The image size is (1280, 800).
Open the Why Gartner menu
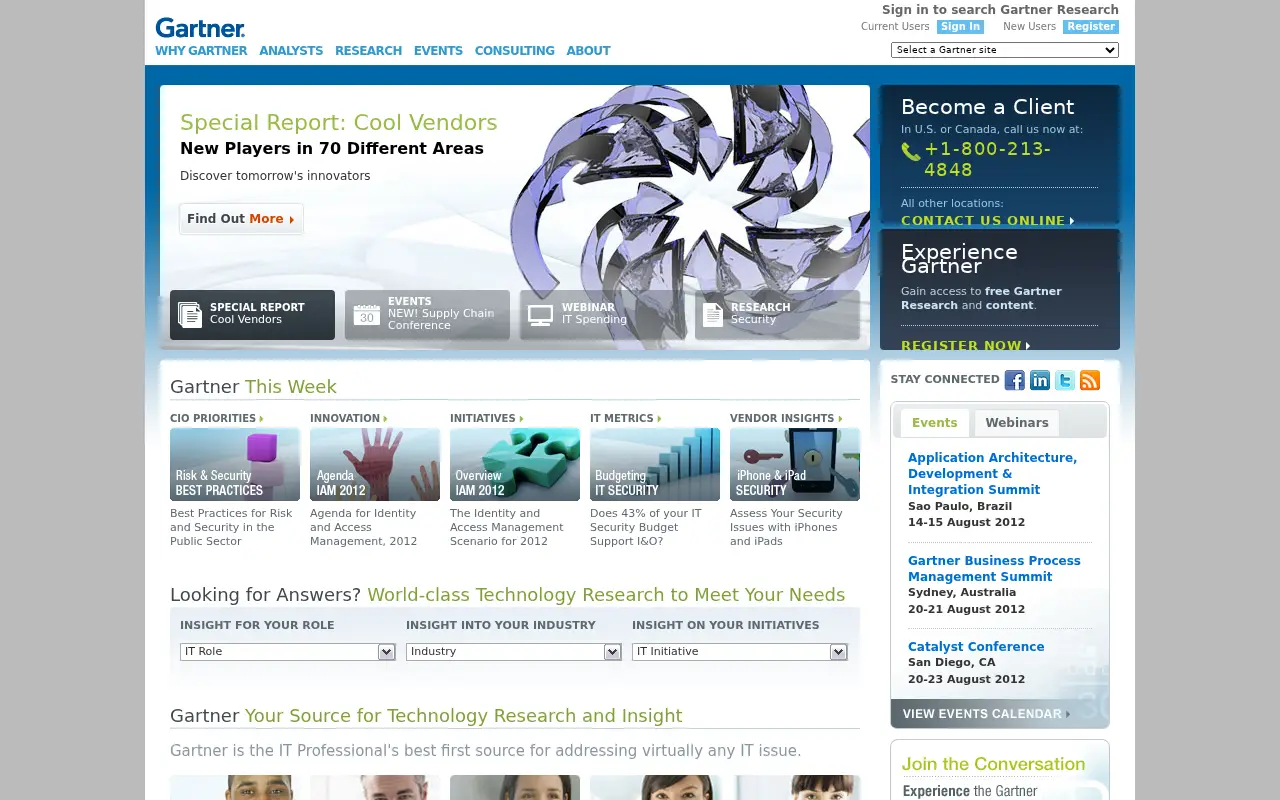coord(201,51)
